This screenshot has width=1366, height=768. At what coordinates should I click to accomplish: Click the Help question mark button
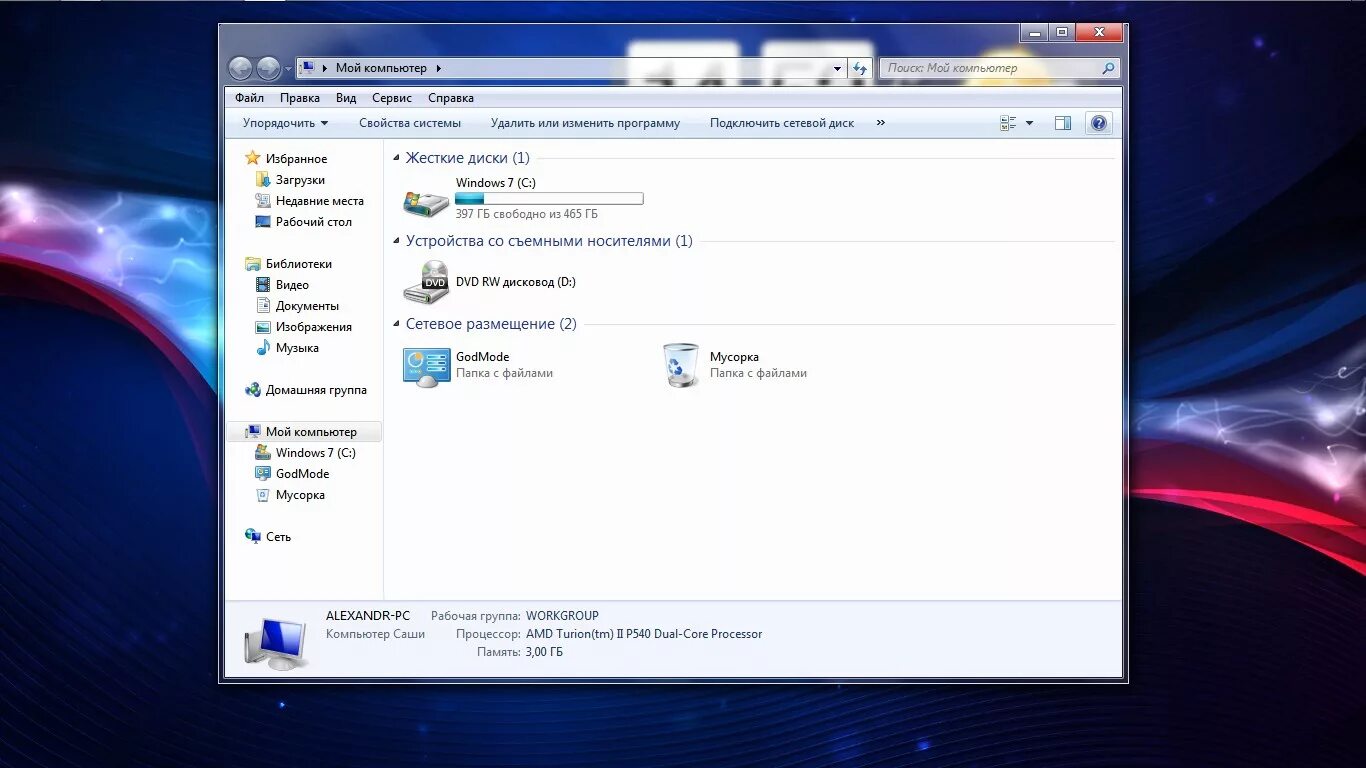(1099, 123)
